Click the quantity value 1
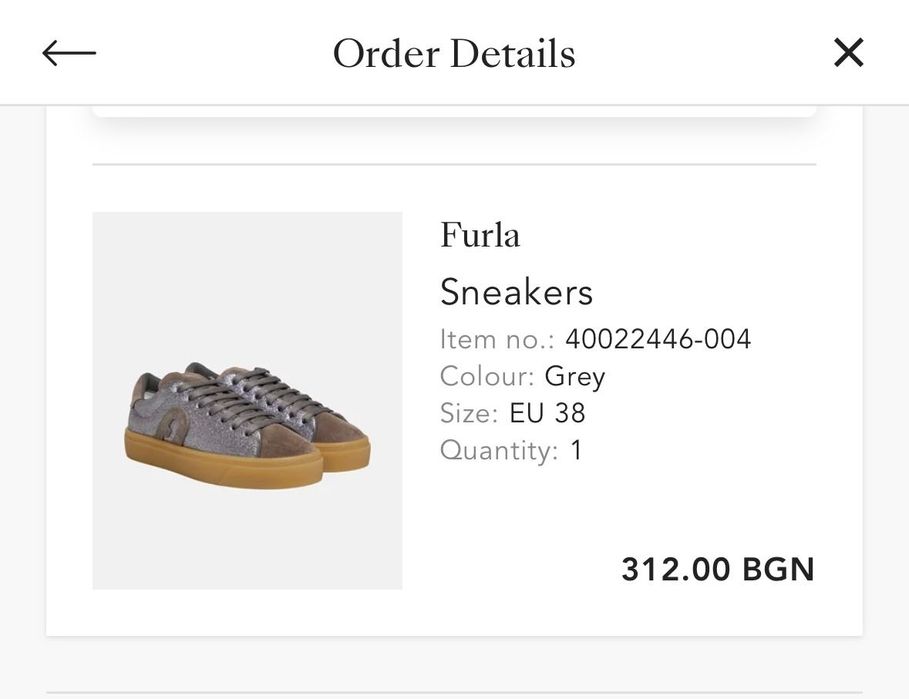Viewport: 909px width, 699px height. click(576, 451)
